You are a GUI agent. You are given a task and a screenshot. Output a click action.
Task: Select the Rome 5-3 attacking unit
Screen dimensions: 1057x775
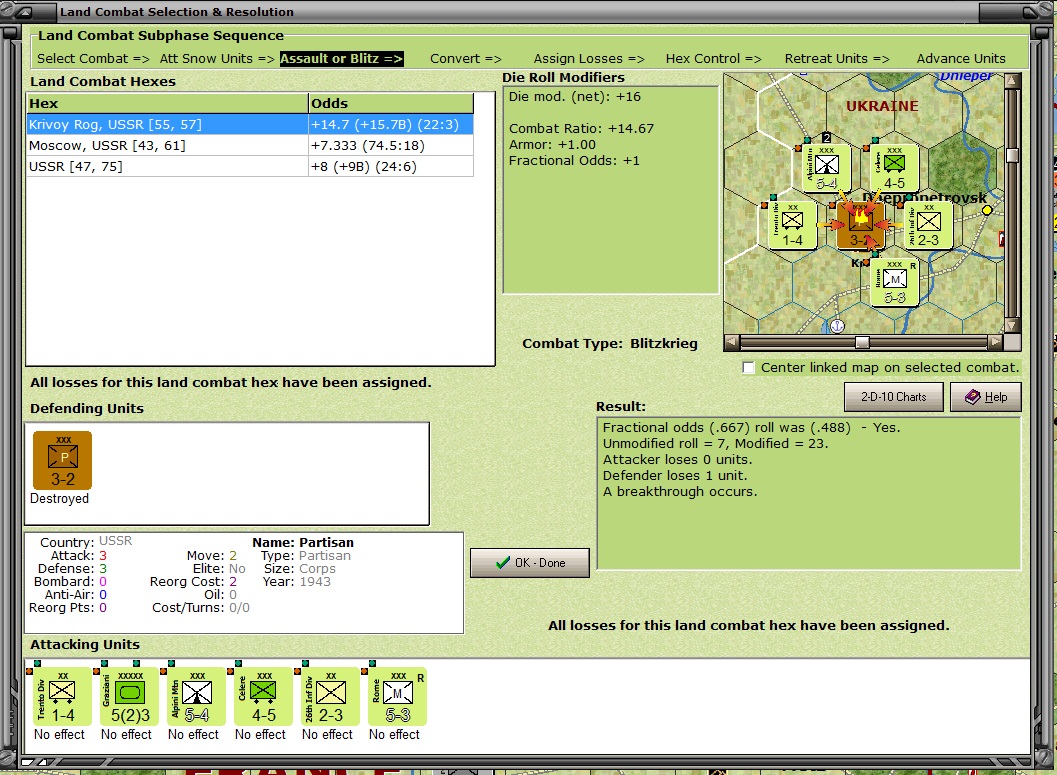coord(397,697)
